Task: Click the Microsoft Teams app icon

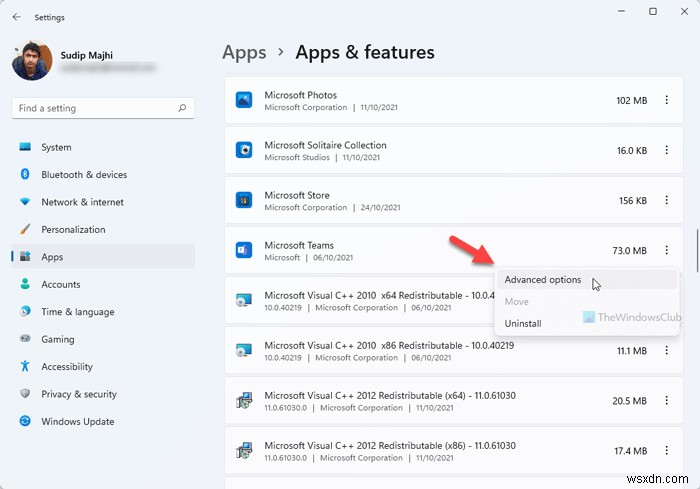Action: pyautogui.click(x=244, y=250)
